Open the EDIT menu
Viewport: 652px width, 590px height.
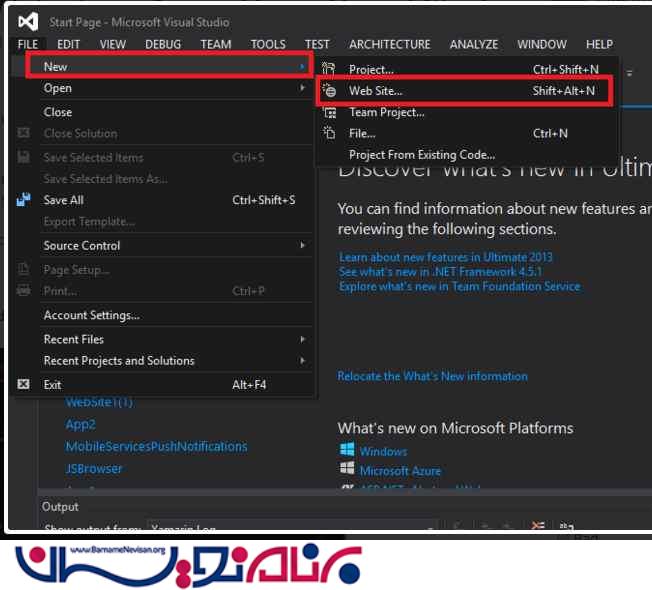pos(68,44)
